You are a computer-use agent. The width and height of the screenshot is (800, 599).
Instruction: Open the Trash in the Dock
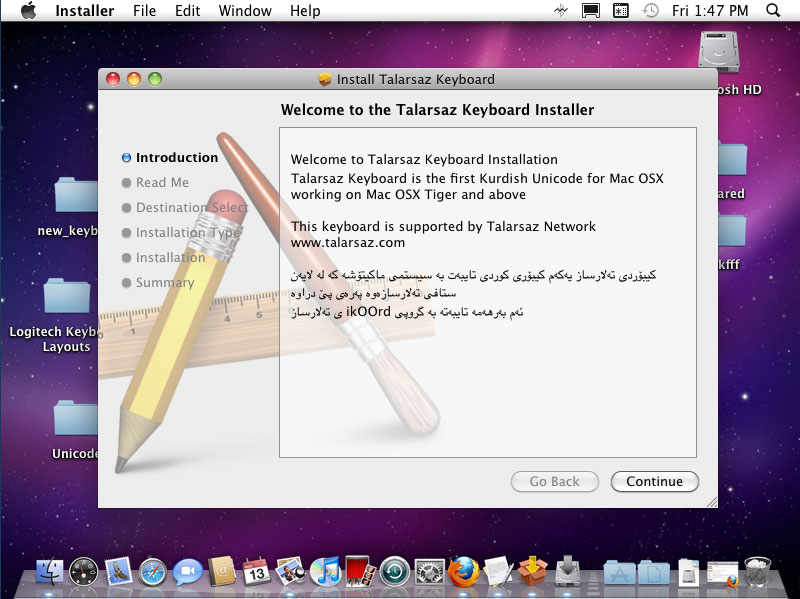(x=757, y=571)
